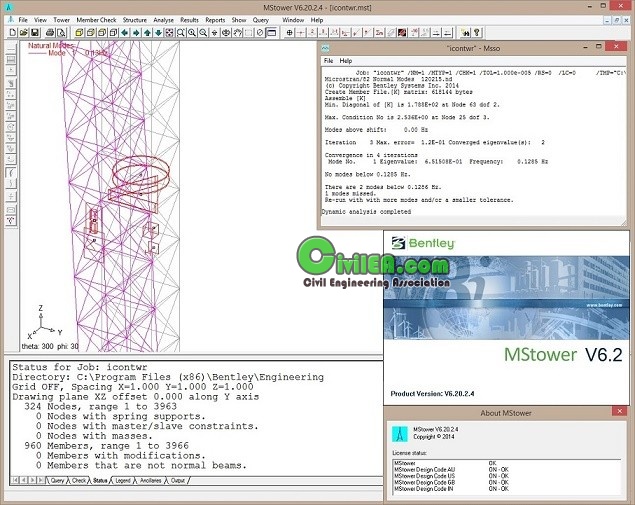Click the Zoom out magnifier icon
This screenshot has height=505, width=635.
(x=203, y=33)
